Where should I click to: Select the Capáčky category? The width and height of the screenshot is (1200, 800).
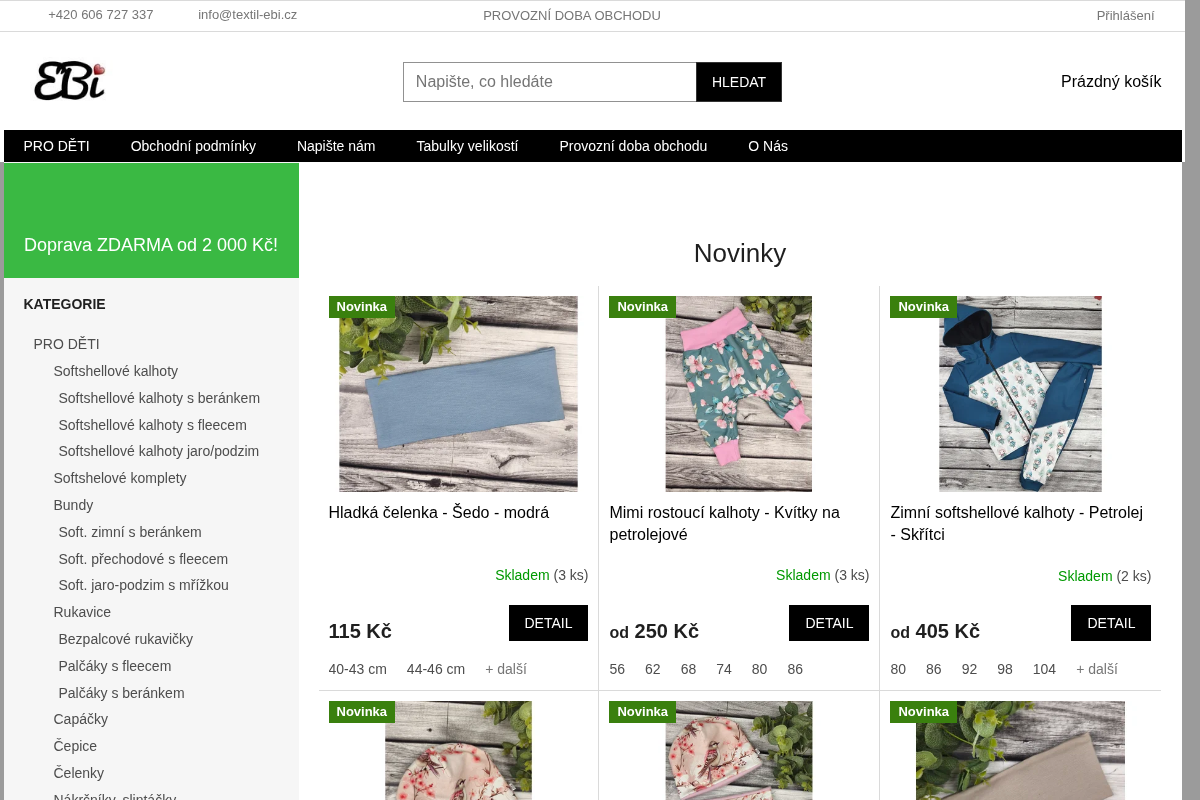(x=81, y=719)
